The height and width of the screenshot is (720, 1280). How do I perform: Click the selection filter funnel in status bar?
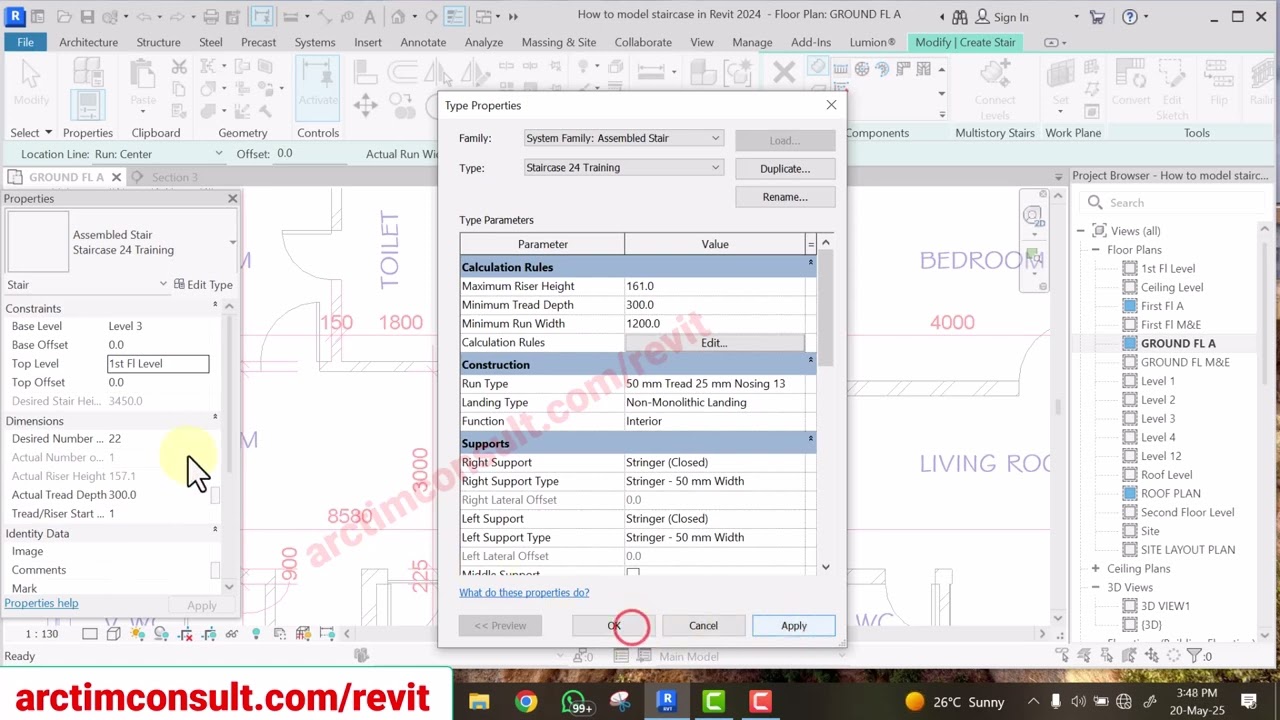coord(1195,656)
